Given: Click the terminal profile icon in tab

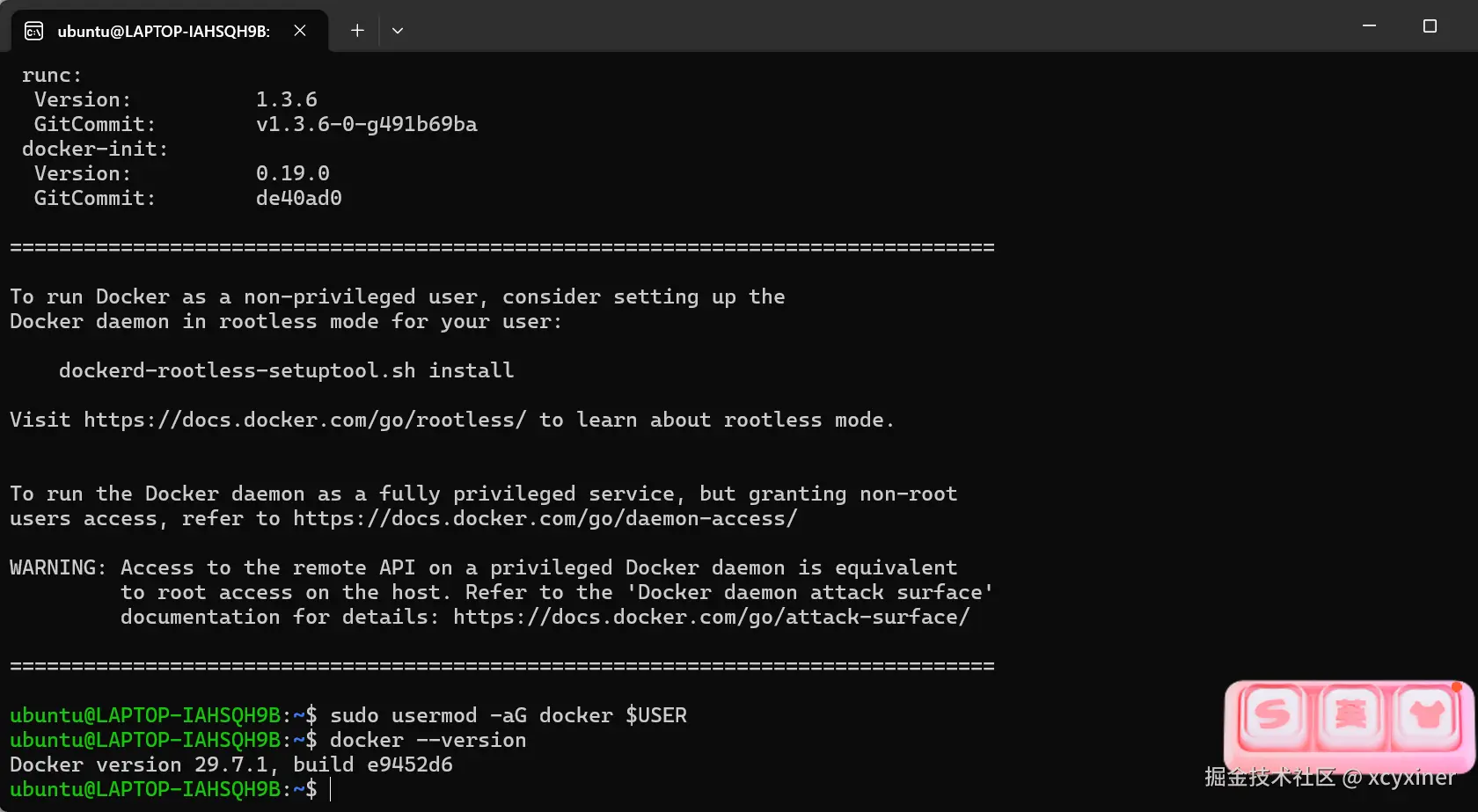Looking at the screenshot, I should [34, 32].
